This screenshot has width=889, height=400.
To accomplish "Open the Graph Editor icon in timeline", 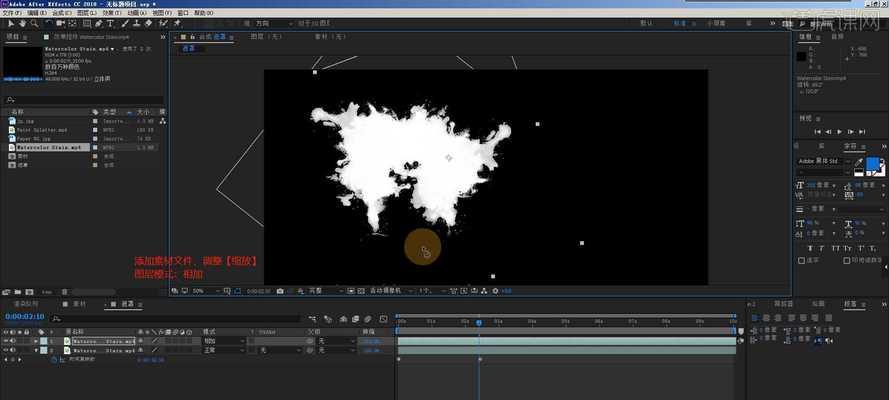I will click(383, 319).
